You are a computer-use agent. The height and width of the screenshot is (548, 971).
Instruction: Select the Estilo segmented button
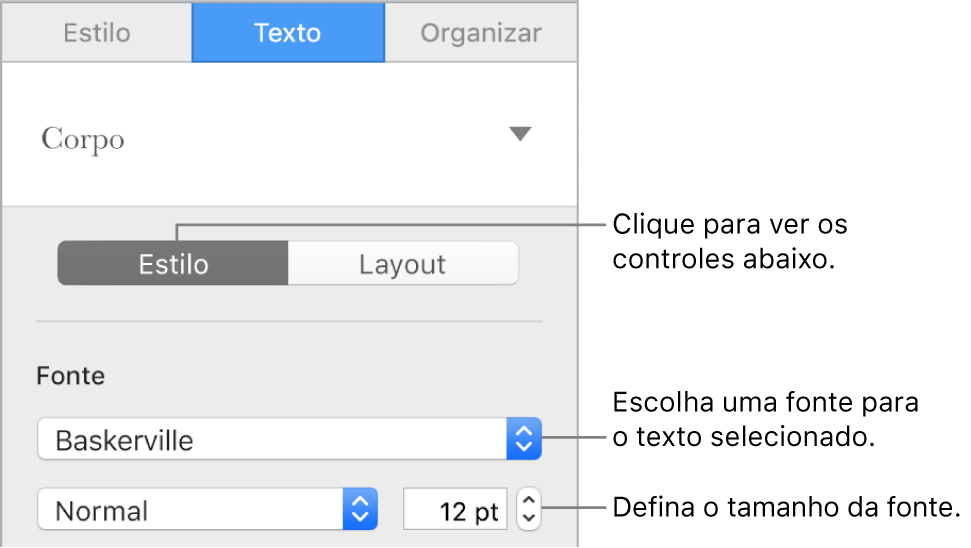pyautogui.click(x=173, y=265)
